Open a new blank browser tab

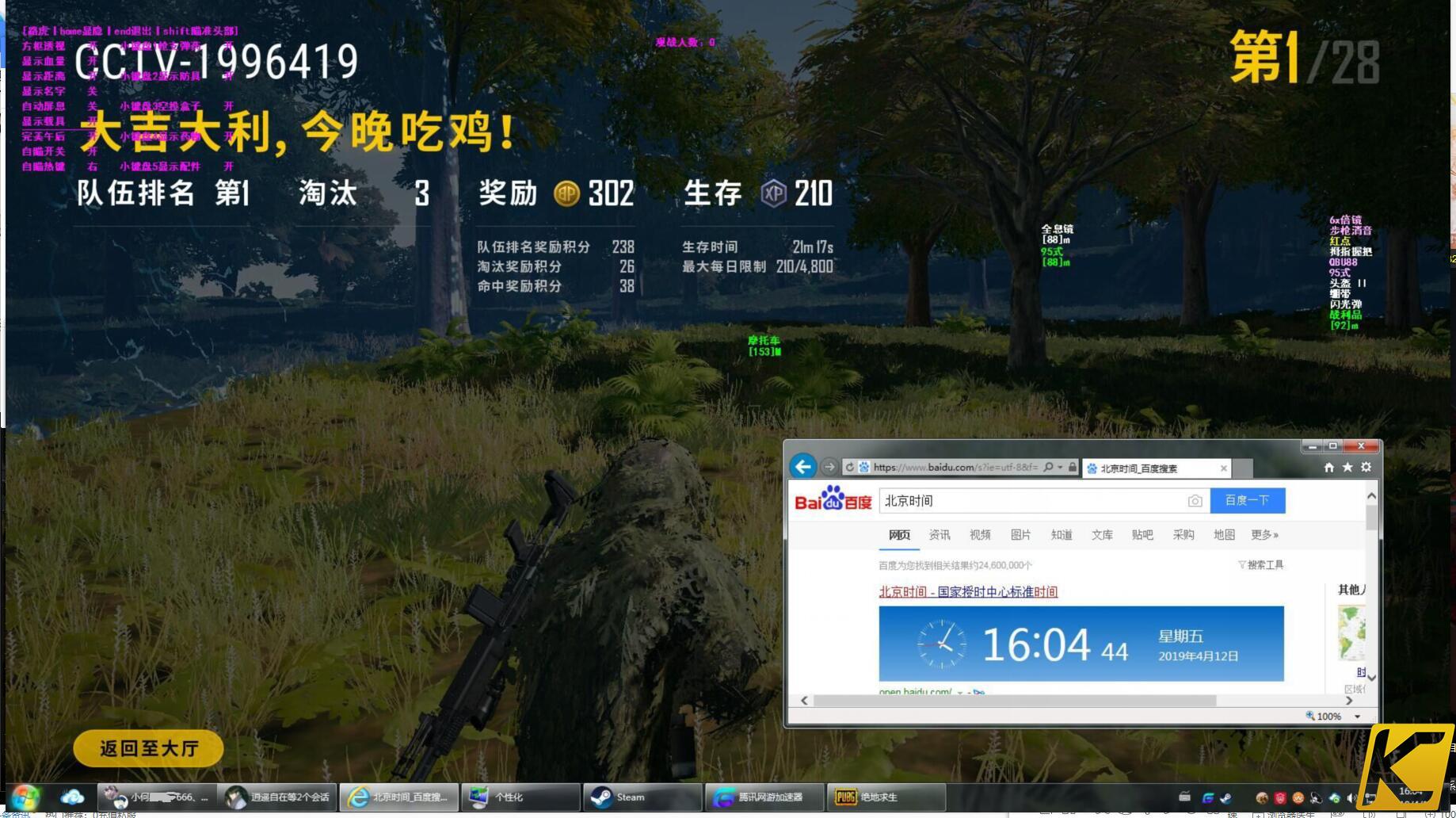[x=1244, y=468]
